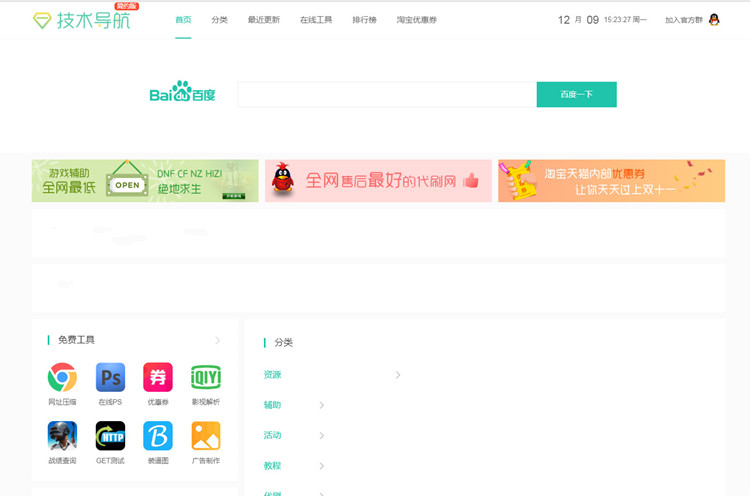Viewport: 750px width, 496px height.
Task: Open the blue 装逼图 icon
Action: point(158,436)
